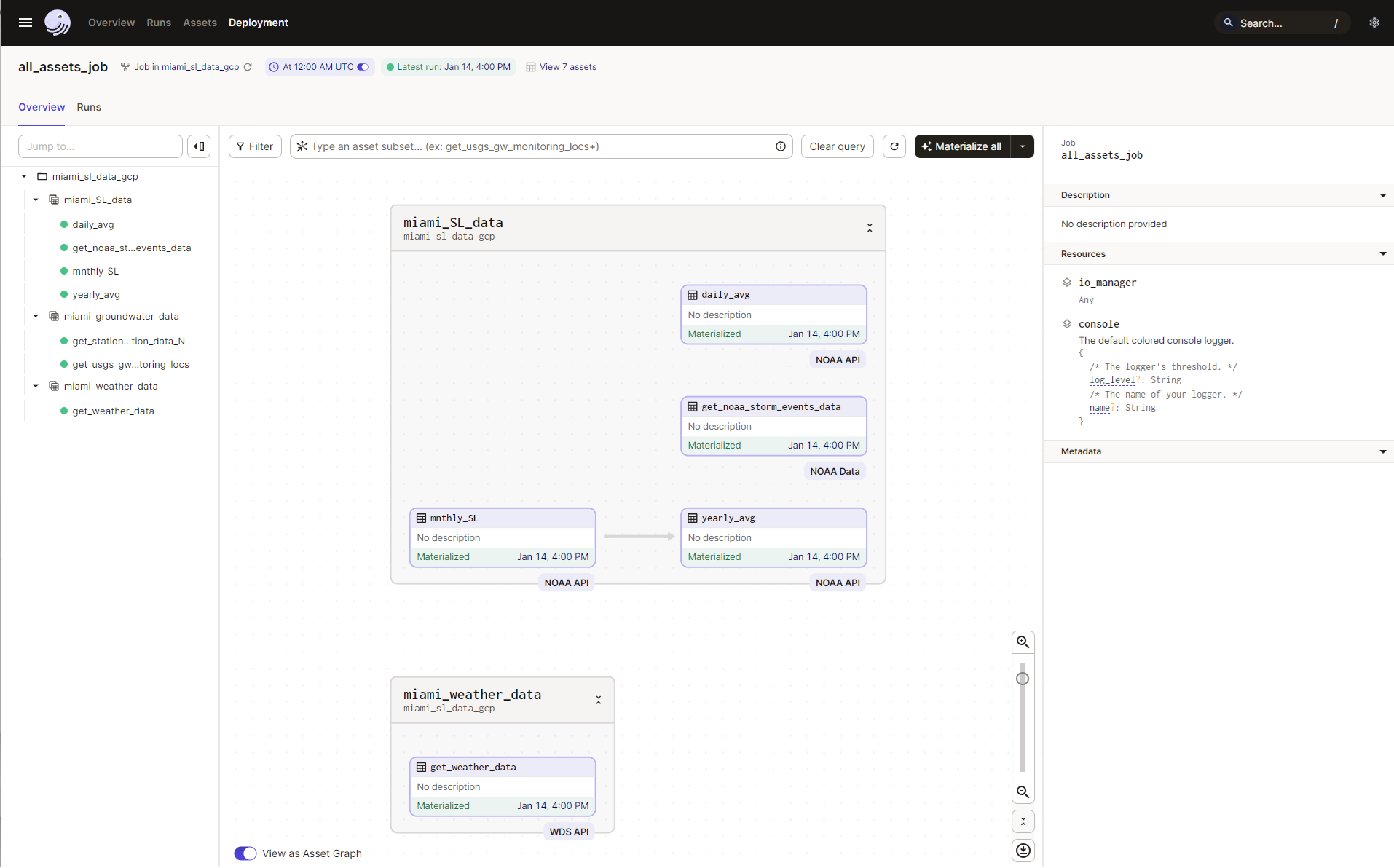Collapse the miami_sl_data_gcp tree folder
The image size is (1394, 868).
pyautogui.click(x=24, y=176)
